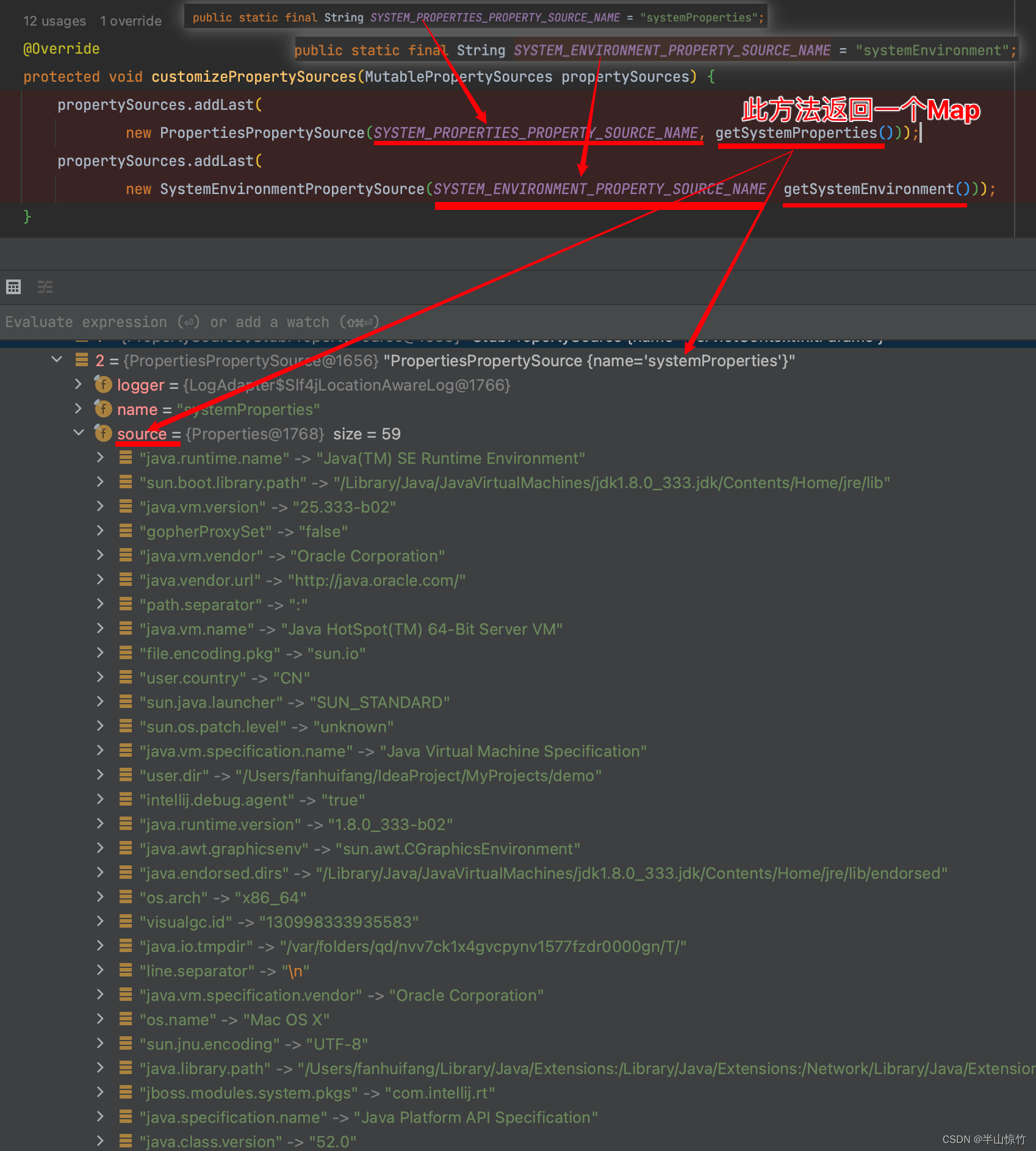Viewport: 1036px width, 1151px height.
Task: Click the field icon next to logger
Action: click(103, 384)
